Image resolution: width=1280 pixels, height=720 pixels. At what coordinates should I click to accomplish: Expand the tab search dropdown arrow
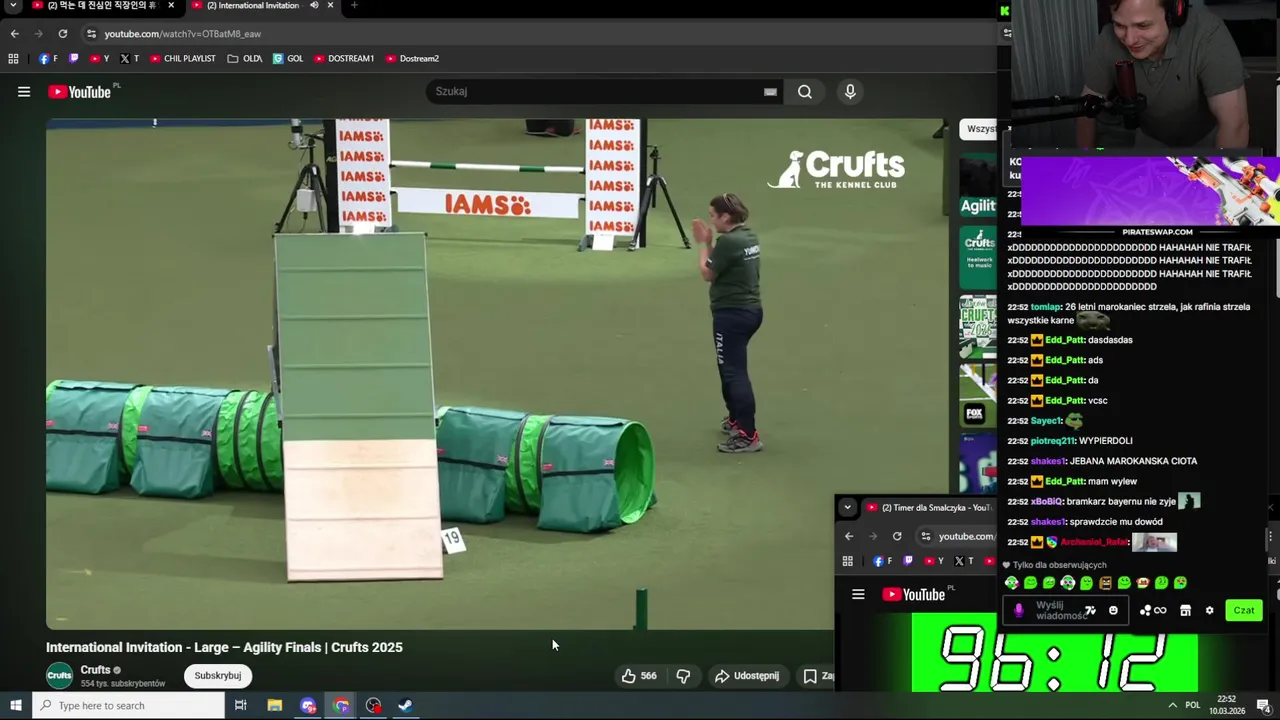tap(13, 6)
